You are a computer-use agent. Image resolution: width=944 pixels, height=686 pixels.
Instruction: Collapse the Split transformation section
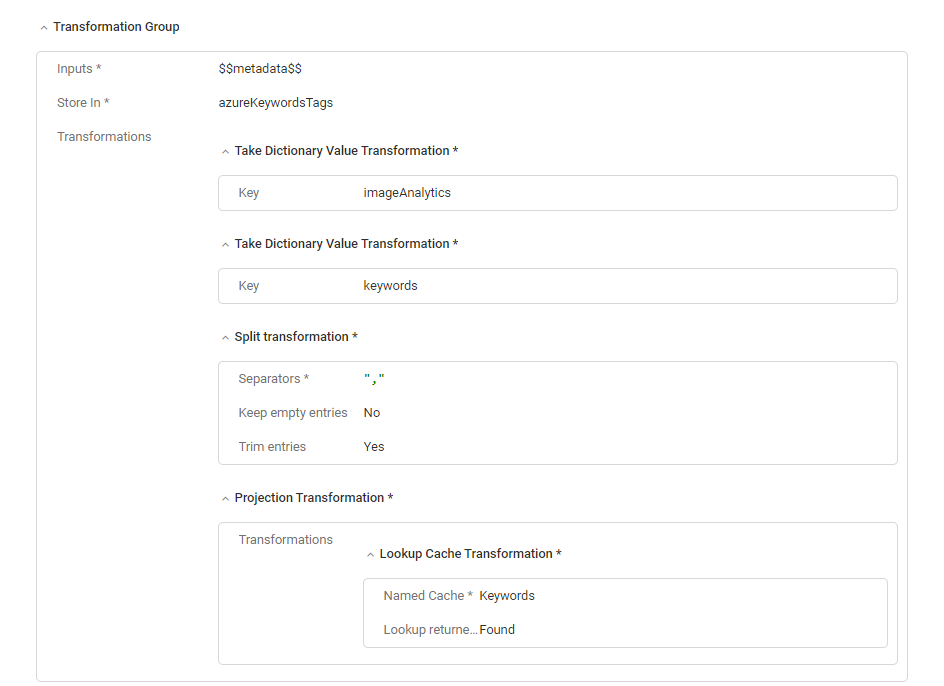(x=225, y=338)
